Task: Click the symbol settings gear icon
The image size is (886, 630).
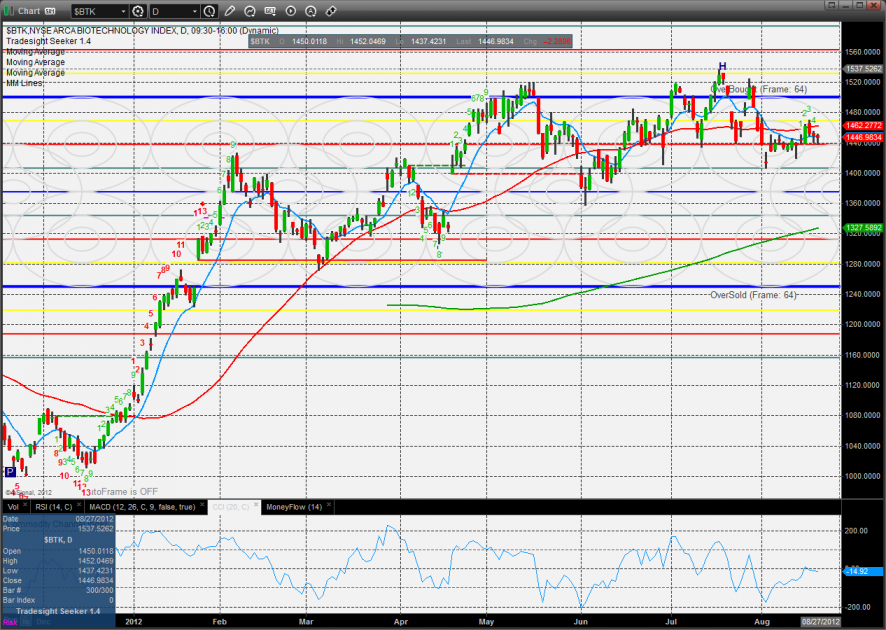Action: click(x=138, y=12)
